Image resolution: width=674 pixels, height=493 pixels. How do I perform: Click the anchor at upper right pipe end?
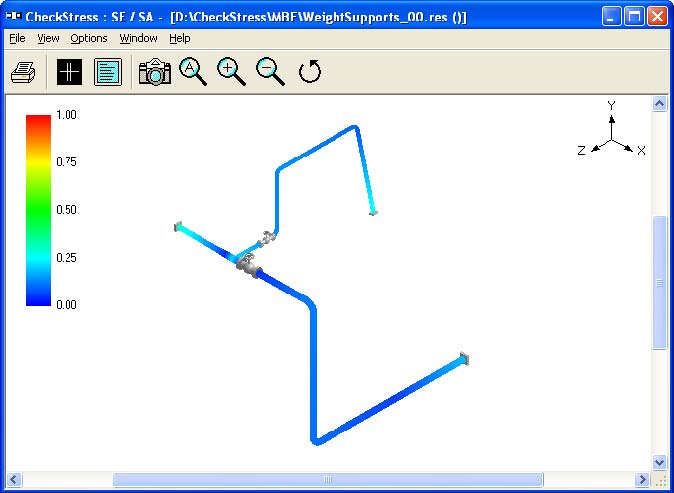click(x=373, y=212)
